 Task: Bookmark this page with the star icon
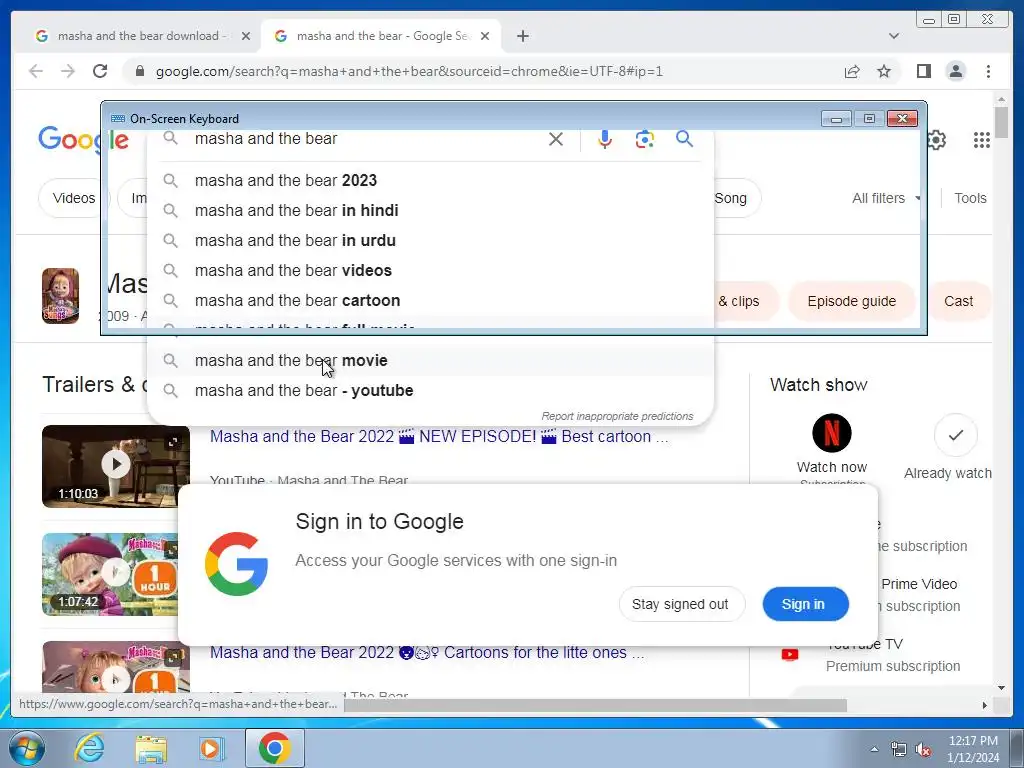[884, 71]
